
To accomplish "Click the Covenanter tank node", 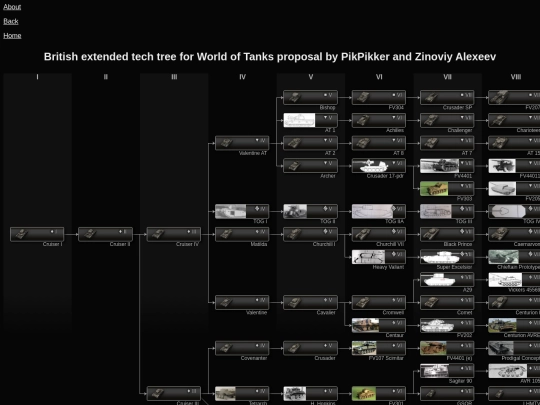I will pyautogui.click(x=242, y=348).
